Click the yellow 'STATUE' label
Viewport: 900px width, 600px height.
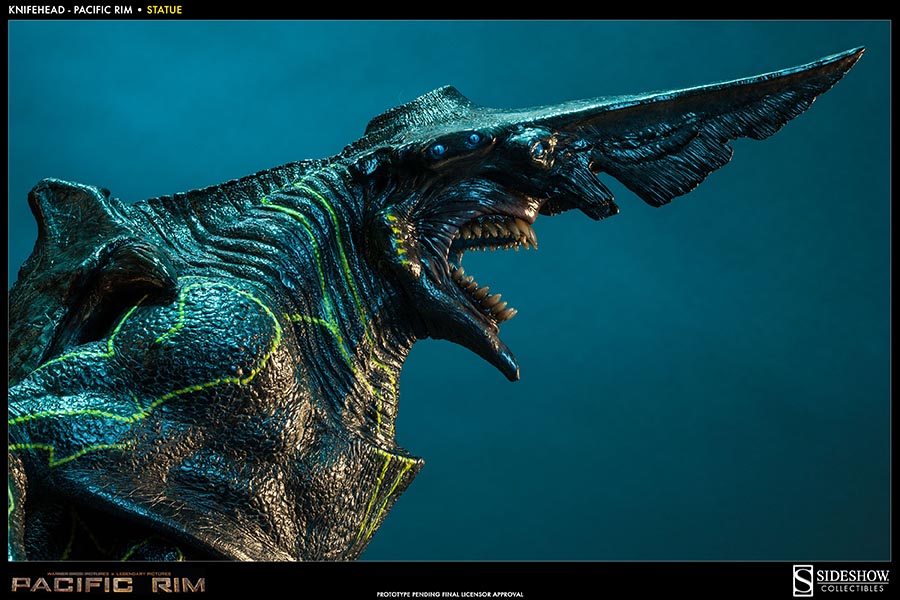point(164,10)
